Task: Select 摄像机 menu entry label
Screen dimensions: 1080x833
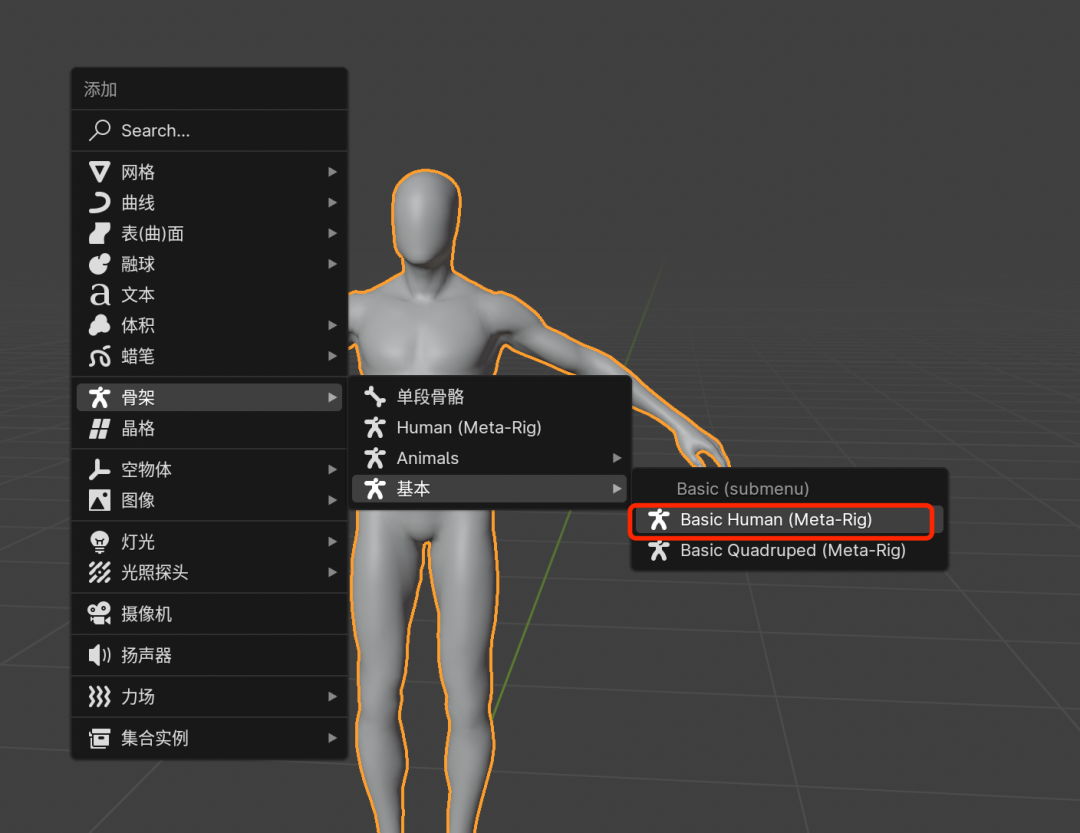Action: 146,614
